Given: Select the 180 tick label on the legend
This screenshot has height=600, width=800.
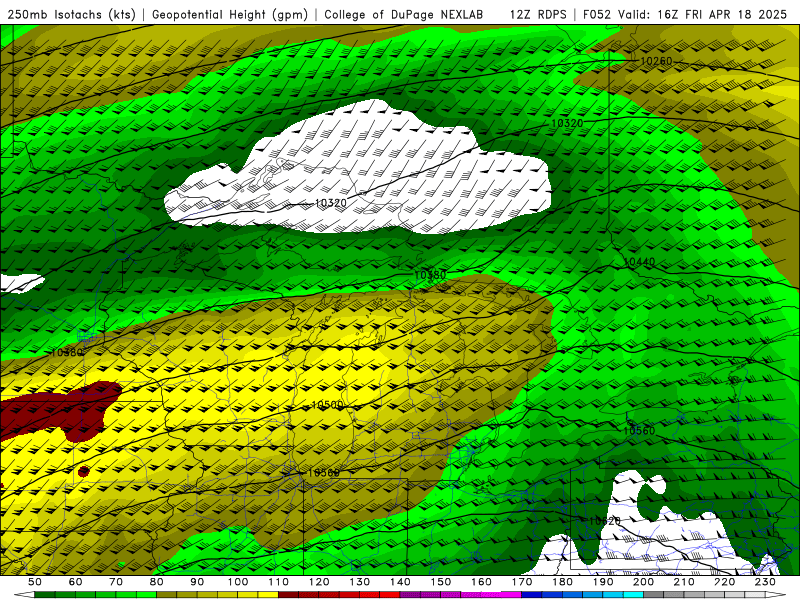Looking at the screenshot, I should click(562, 582).
